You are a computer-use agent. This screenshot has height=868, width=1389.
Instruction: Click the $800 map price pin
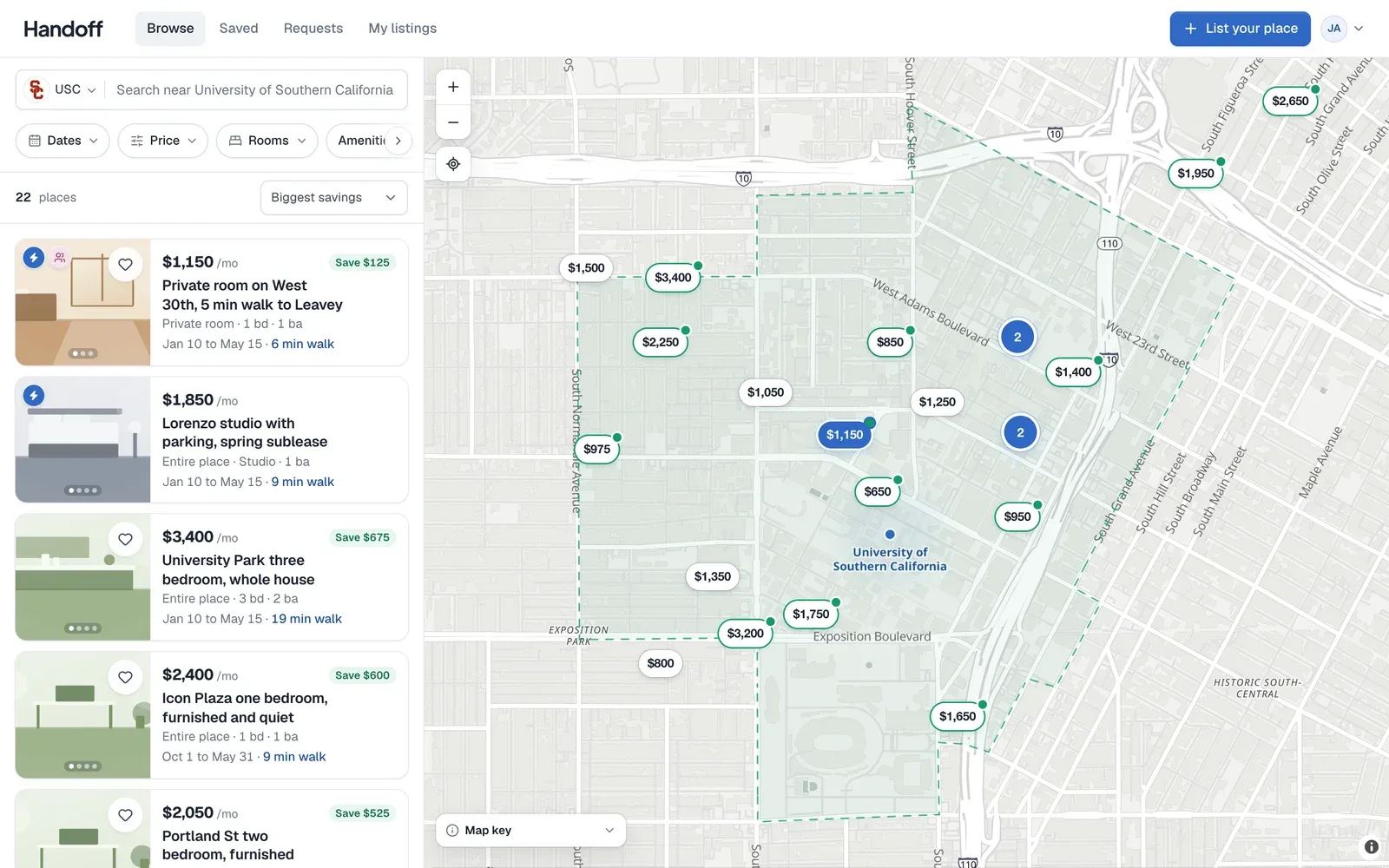point(661,663)
